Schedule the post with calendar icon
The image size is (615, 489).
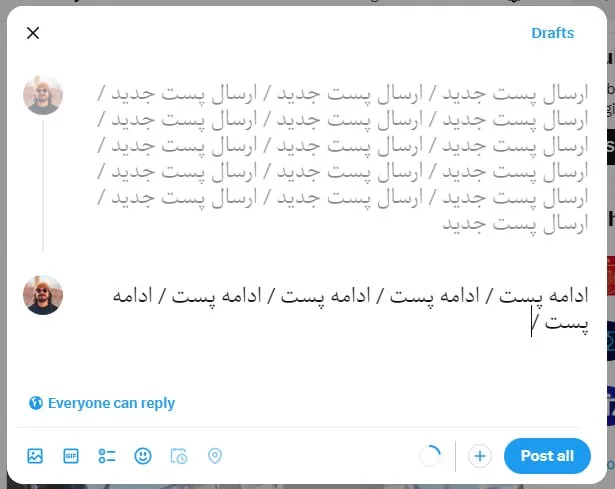click(x=179, y=456)
